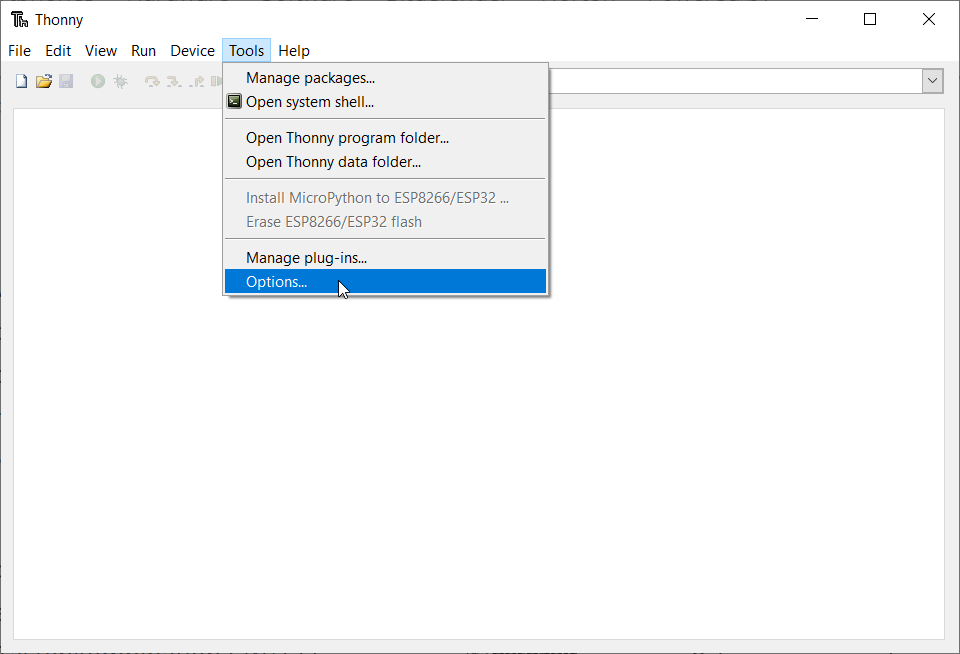This screenshot has height=654, width=960.
Task: Open the Device menu
Action: pos(192,51)
